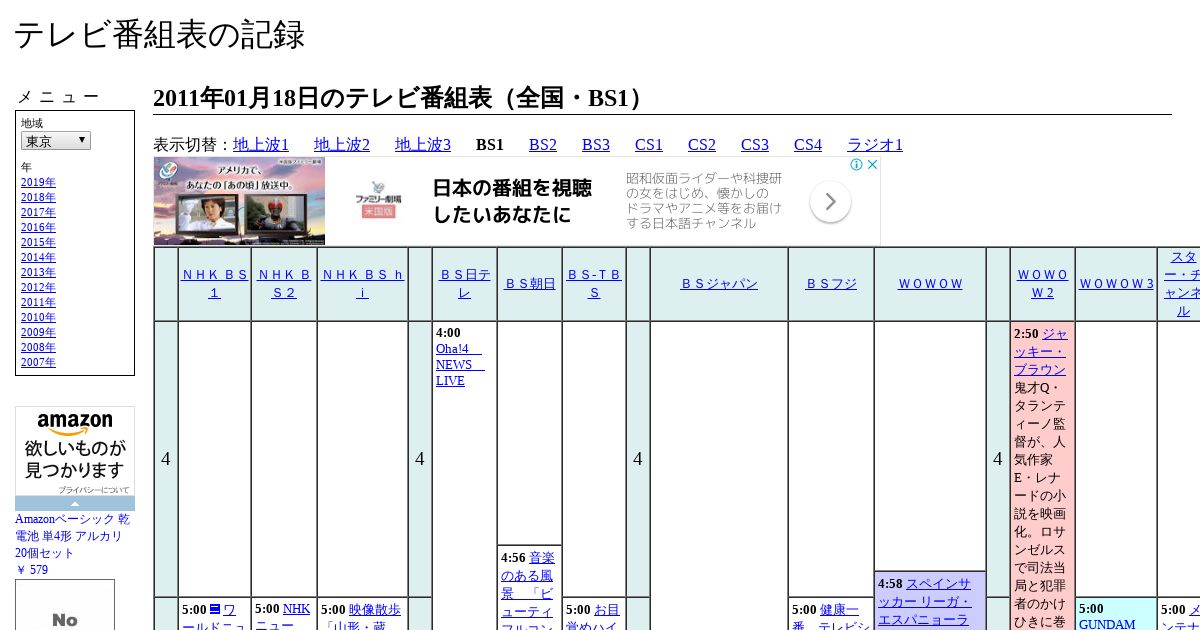
Task: Open the NHK BS2 channel header link
Action: click(x=284, y=283)
